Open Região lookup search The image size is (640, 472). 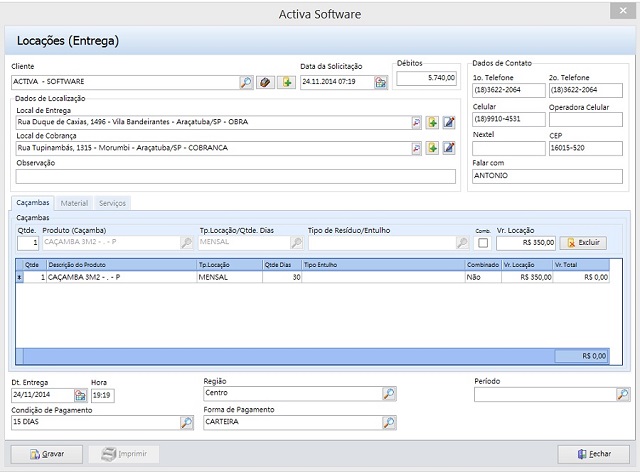(x=389, y=395)
